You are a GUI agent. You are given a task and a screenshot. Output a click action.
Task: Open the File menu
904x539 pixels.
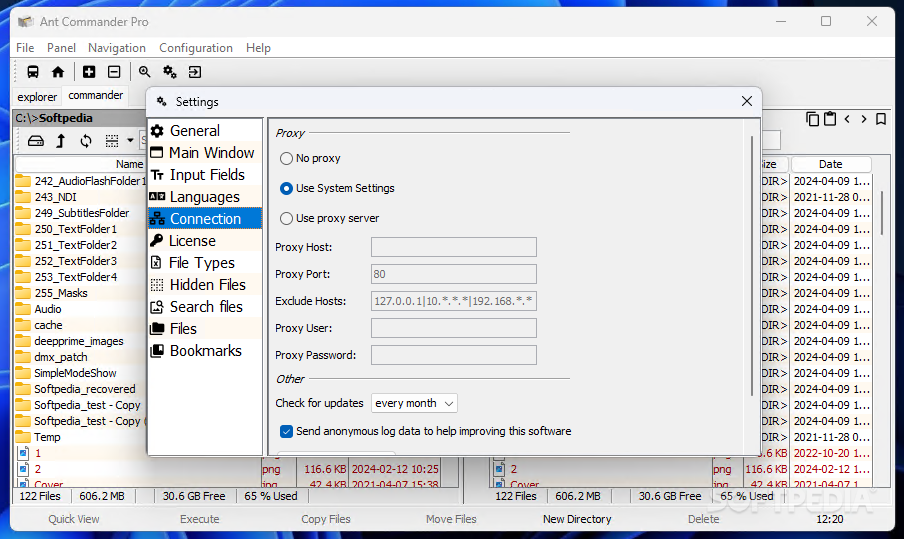click(x=25, y=48)
